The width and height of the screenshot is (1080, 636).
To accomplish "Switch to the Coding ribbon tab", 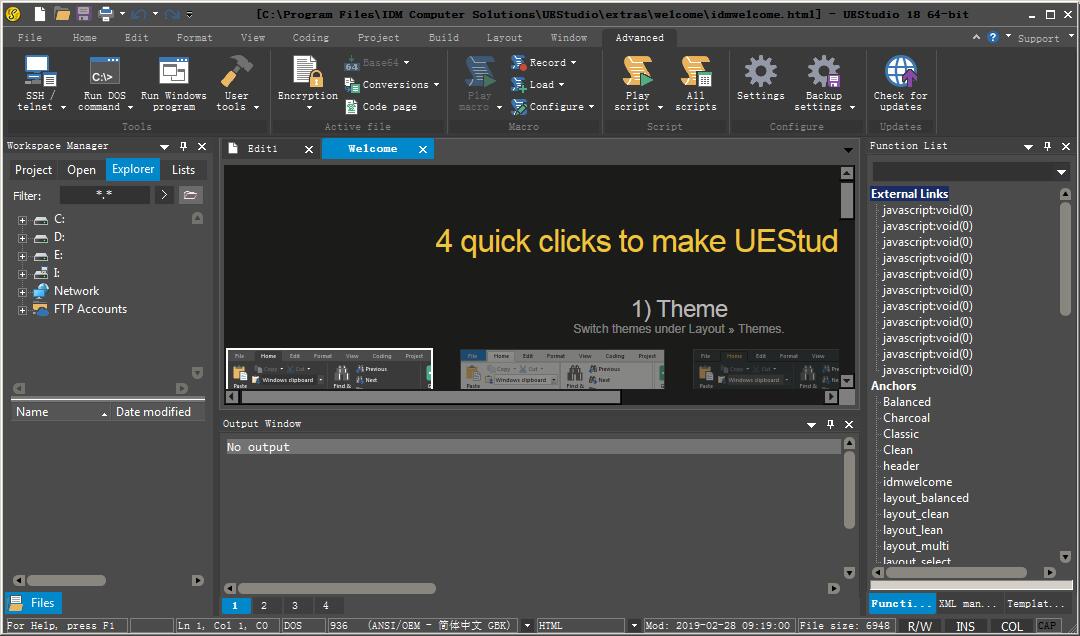I will pos(311,38).
